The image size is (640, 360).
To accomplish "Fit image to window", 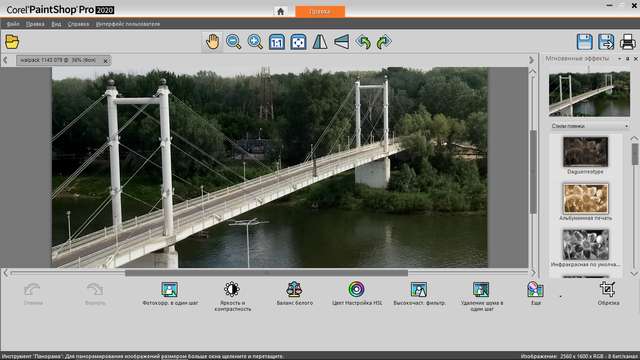I will tap(298, 42).
